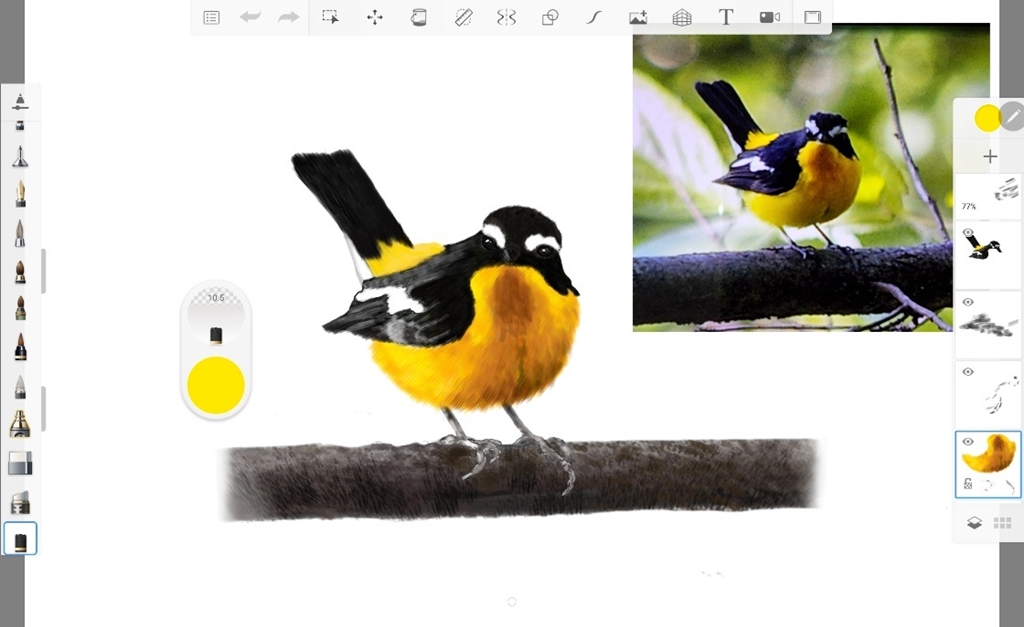This screenshot has width=1024, height=627.
Task: Open the layer stack editor icon
Action: (x=974, y=523)
